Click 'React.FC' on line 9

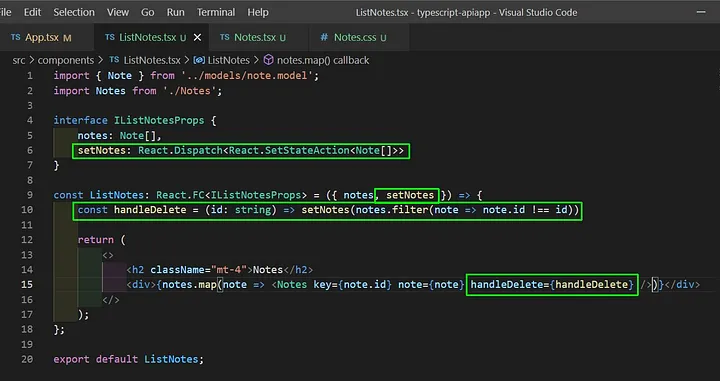[180, 195]
